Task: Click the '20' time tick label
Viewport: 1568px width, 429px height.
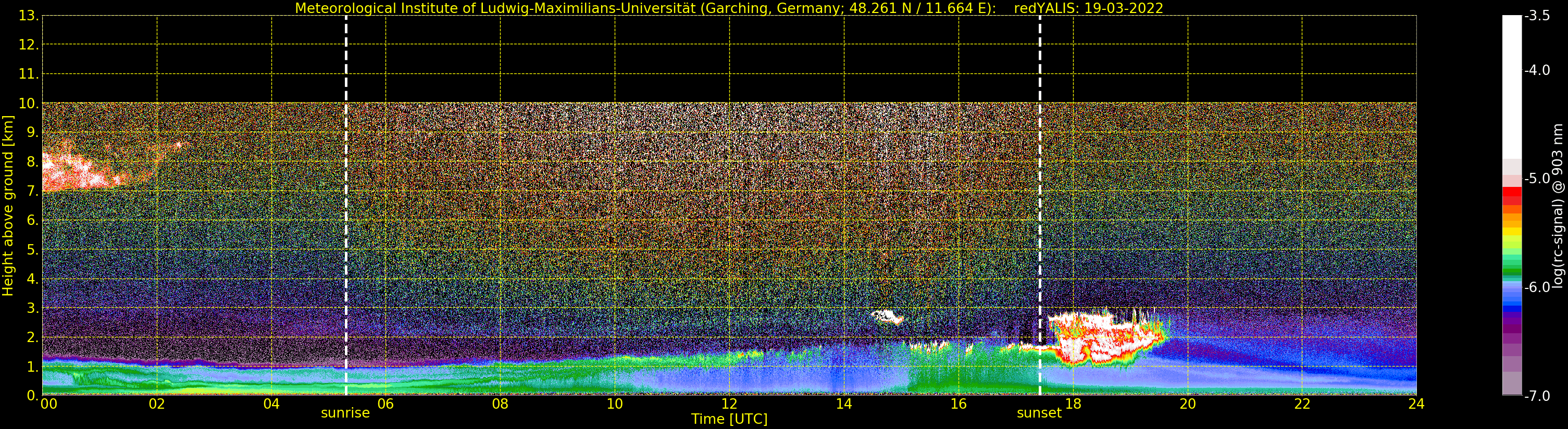Action: click(1188, 404)
